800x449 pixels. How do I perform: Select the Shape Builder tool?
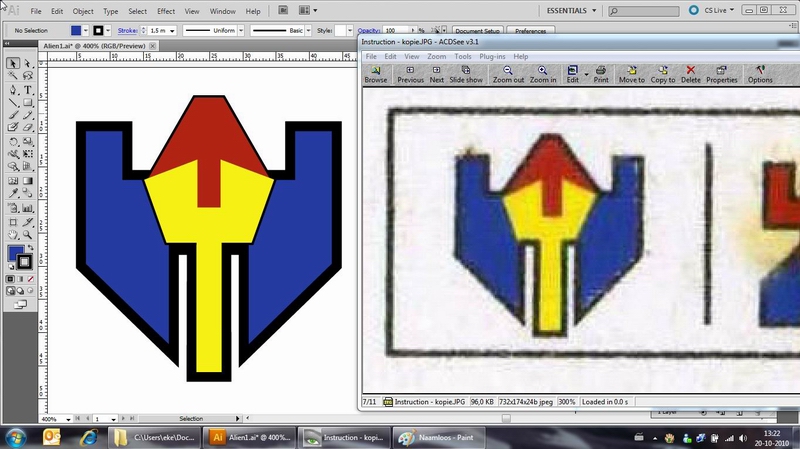point(13,167)
